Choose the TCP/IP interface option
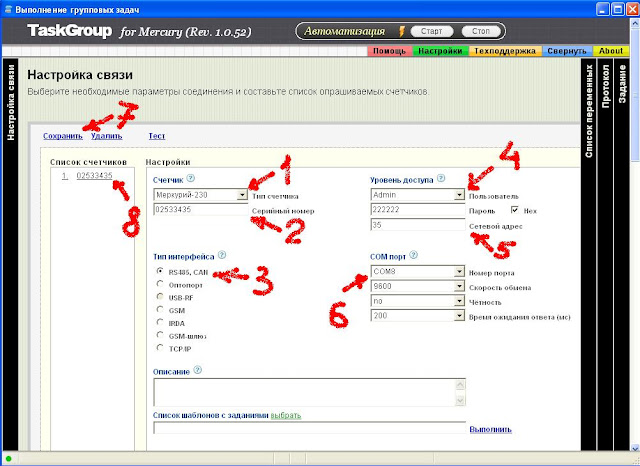This screenshot has height=466, width=640. click(x=160, y=348)
